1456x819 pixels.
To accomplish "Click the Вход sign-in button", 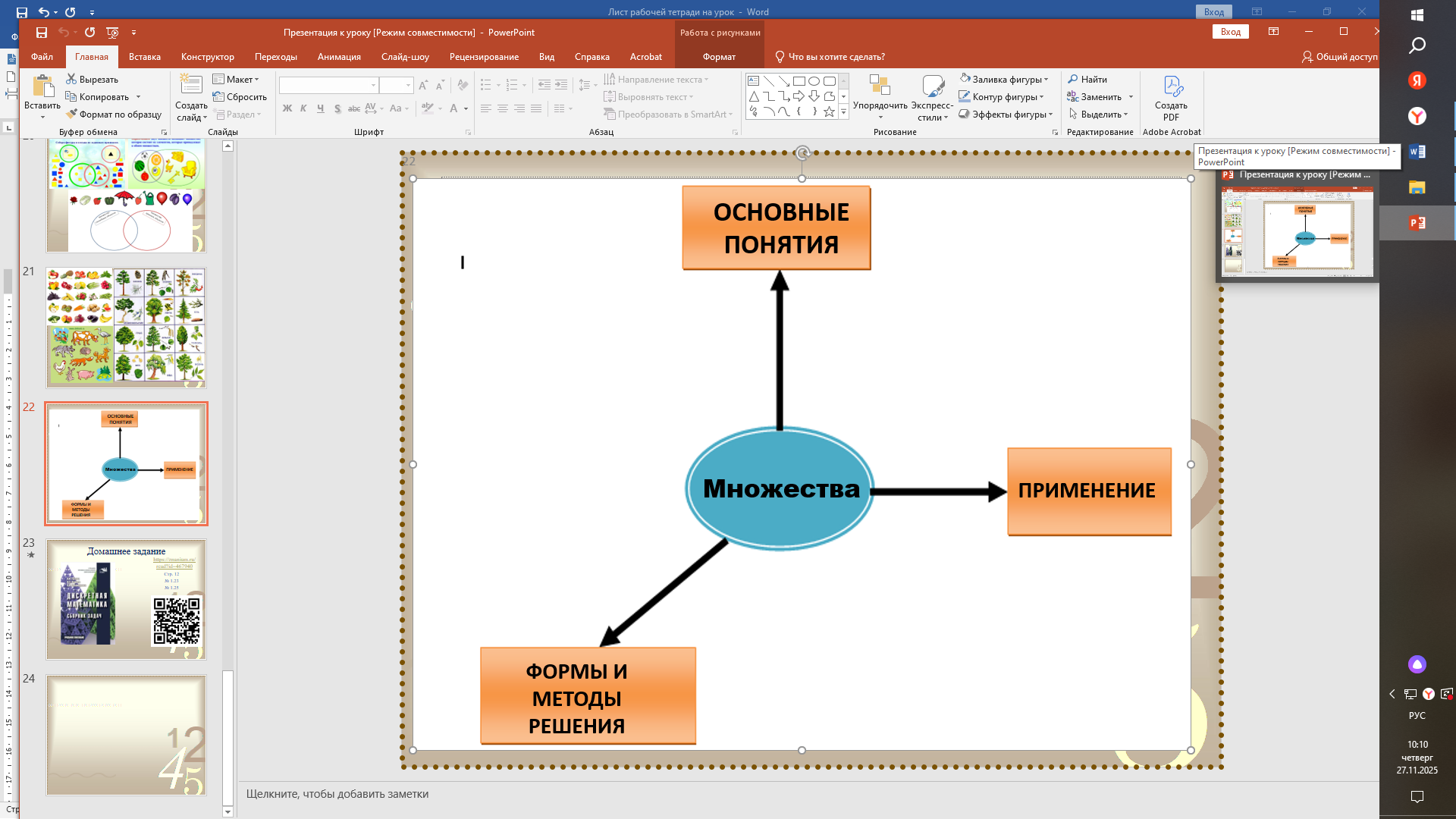I will tap(1230, 32).
